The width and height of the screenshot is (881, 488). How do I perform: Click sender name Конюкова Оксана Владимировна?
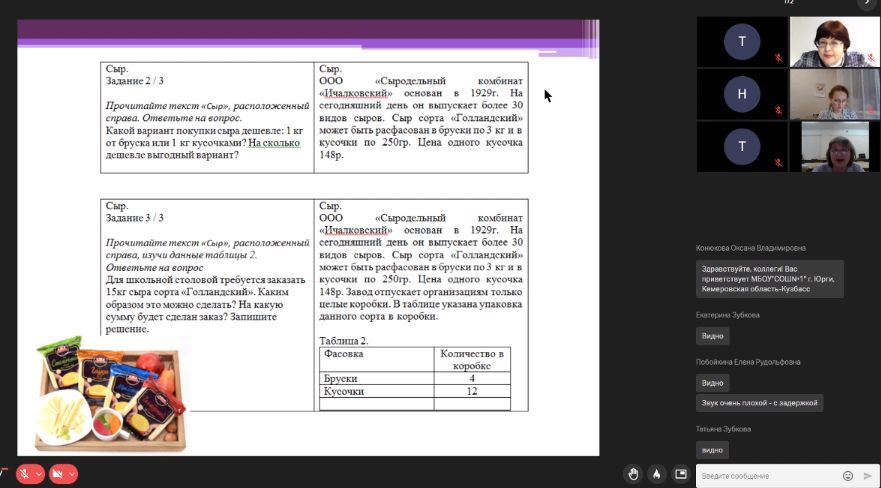tap(750, 248)
